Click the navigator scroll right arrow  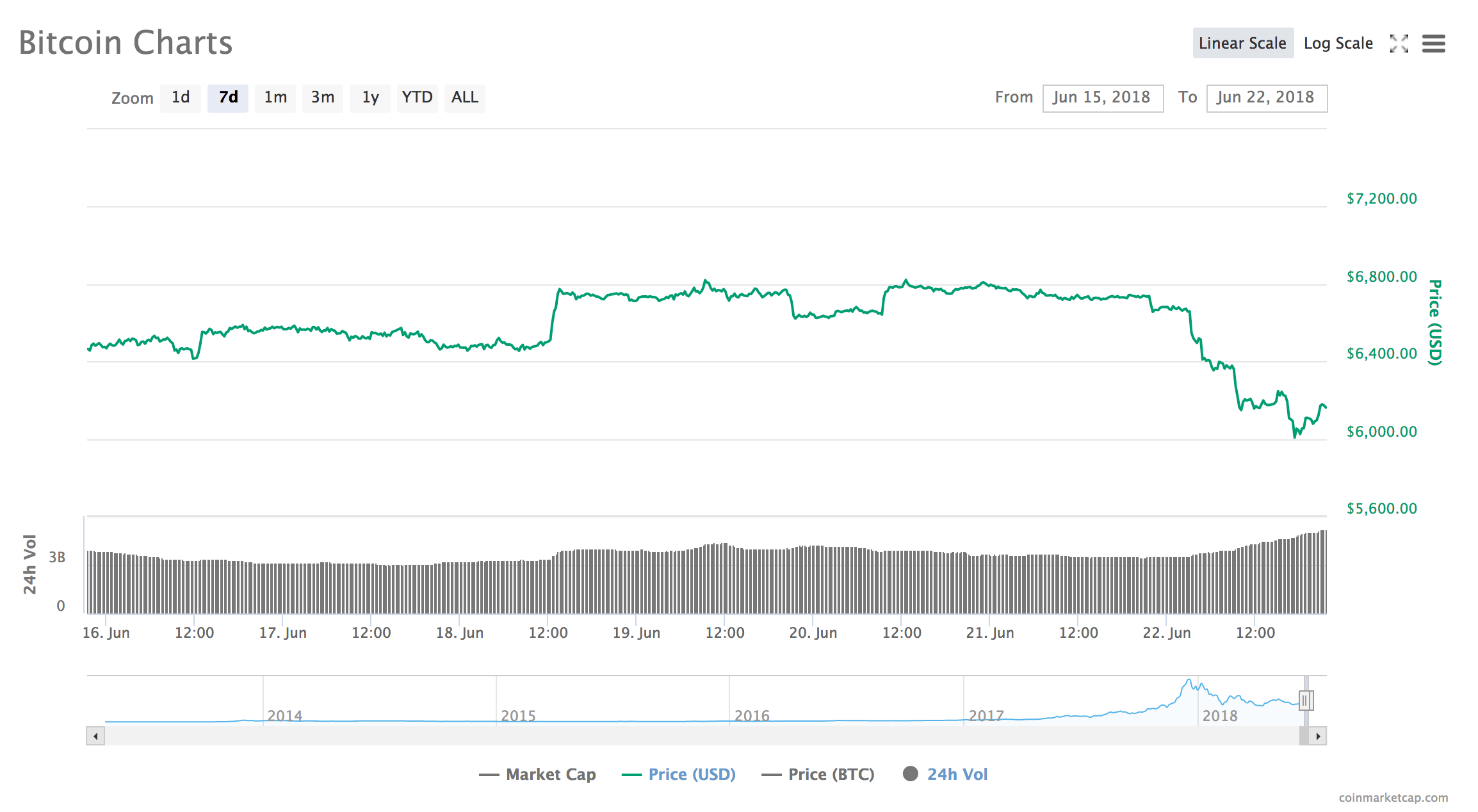point(1317,736)
